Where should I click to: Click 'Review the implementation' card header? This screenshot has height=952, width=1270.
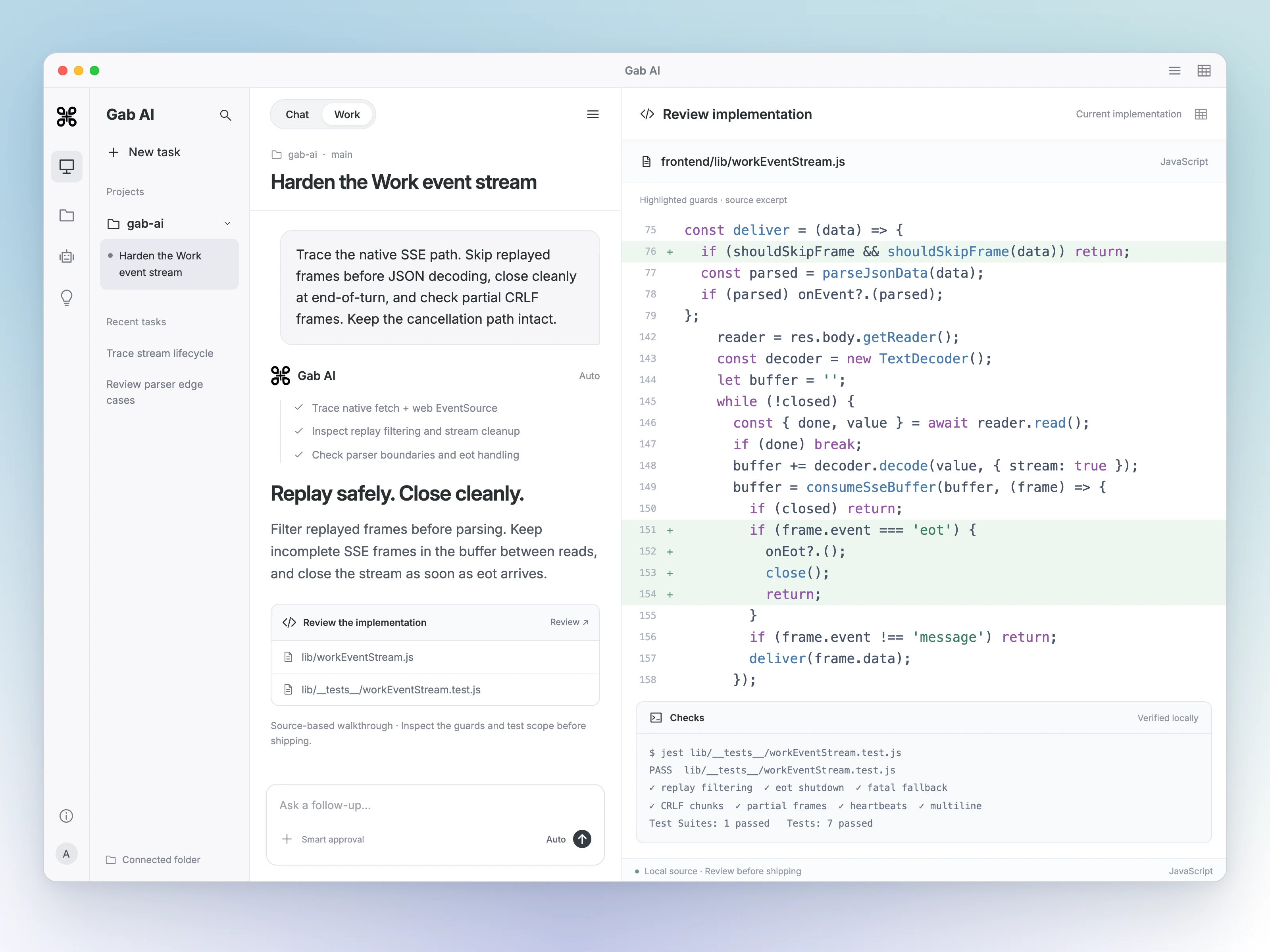coord(435,622)
